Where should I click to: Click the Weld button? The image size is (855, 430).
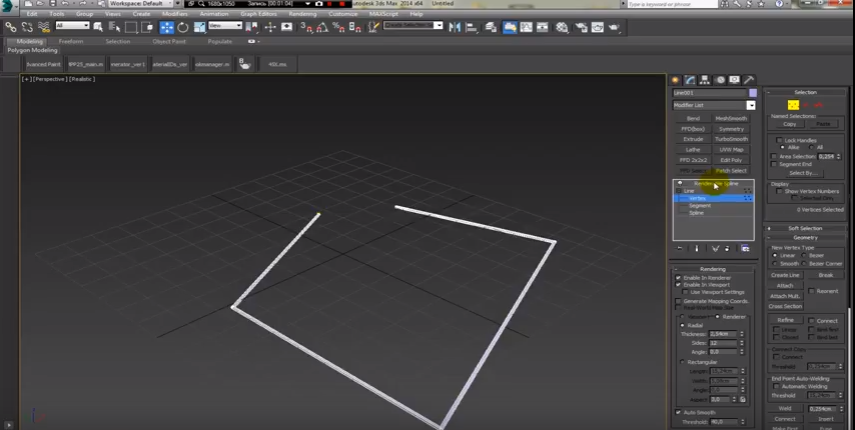pyautogui.click(x=785, y=409)
